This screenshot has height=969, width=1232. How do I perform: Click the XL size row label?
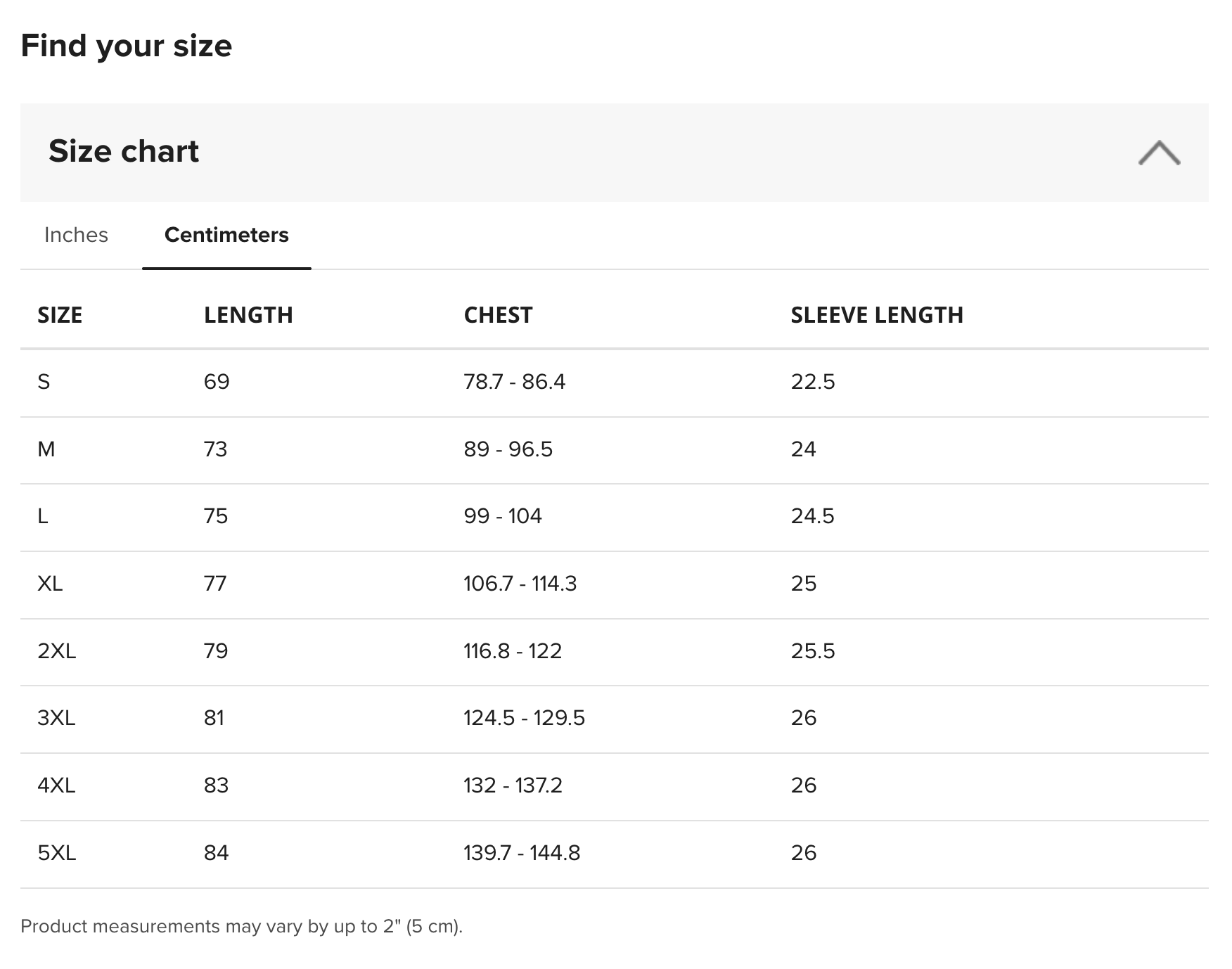pos(50,584)
